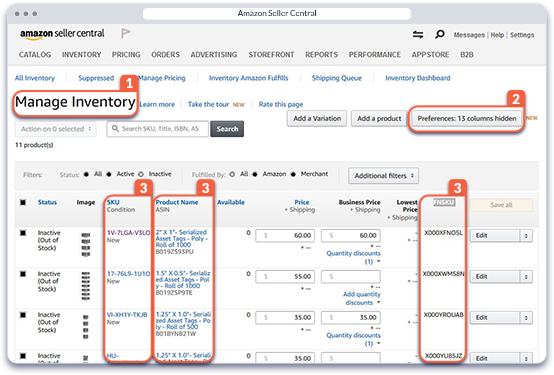Select Status filter All radio button

coord(86,174)
